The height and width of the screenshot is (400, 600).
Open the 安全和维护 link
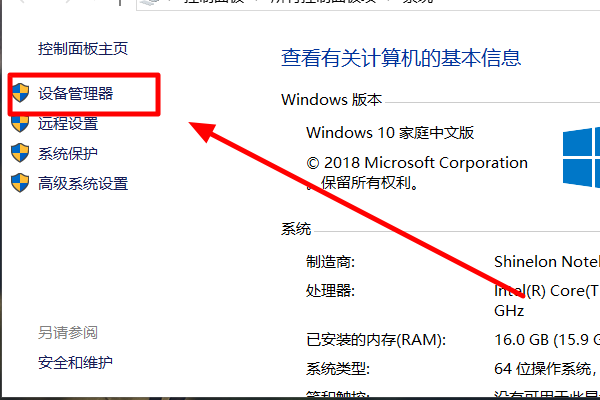(75, 362)
